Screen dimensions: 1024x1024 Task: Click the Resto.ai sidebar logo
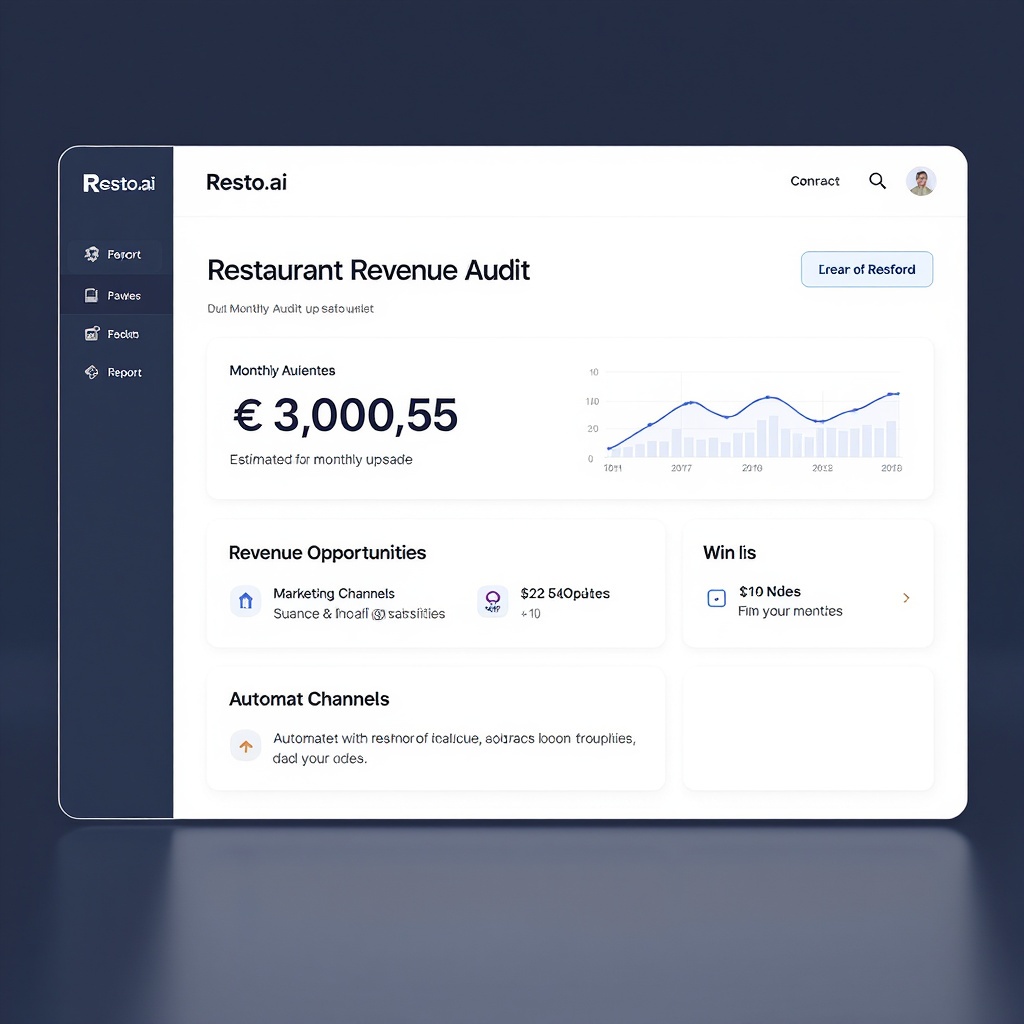(119, 183)
